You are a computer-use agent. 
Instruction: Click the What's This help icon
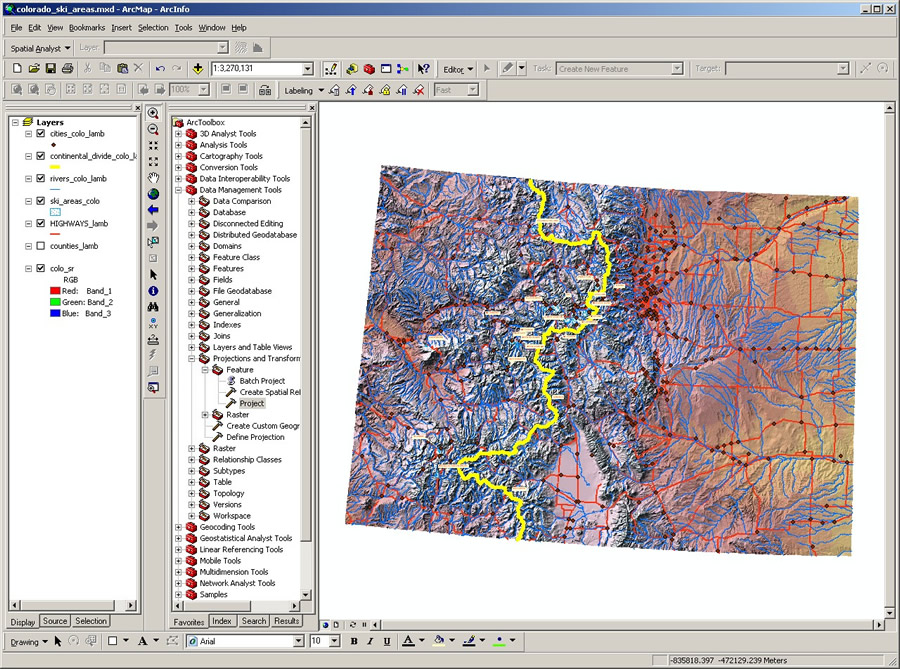(x=424, y=69)
